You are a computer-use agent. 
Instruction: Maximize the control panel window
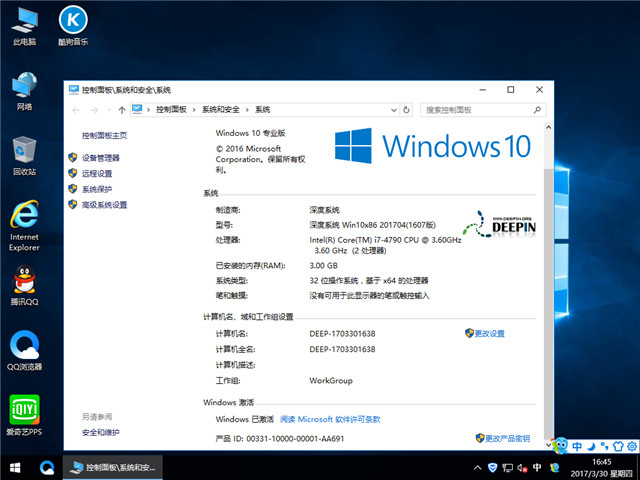tap(511, 90)
